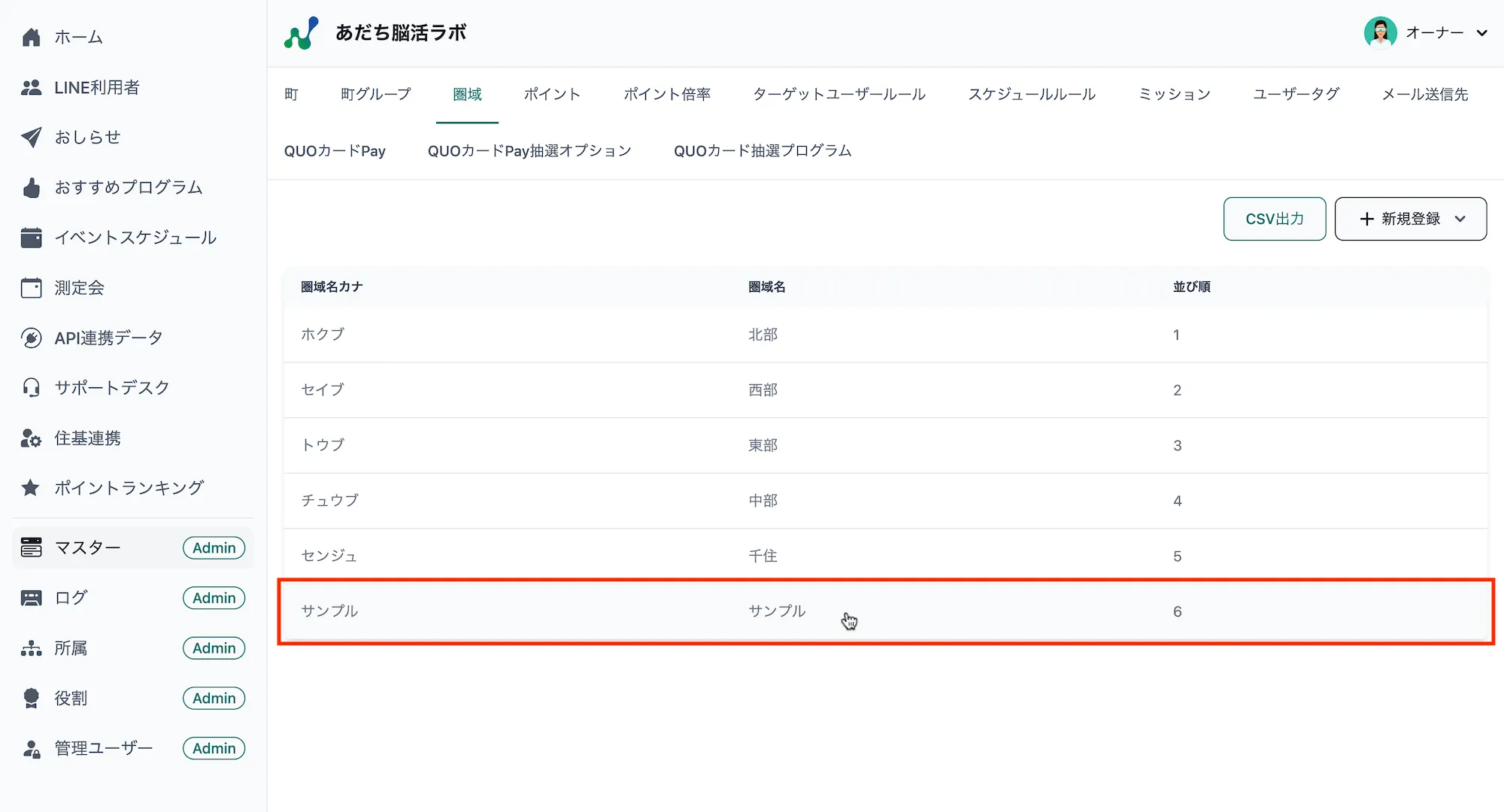This screenshot has height=812, width=1504.
Task: Open API連携データ section
Action: [108, 337]
